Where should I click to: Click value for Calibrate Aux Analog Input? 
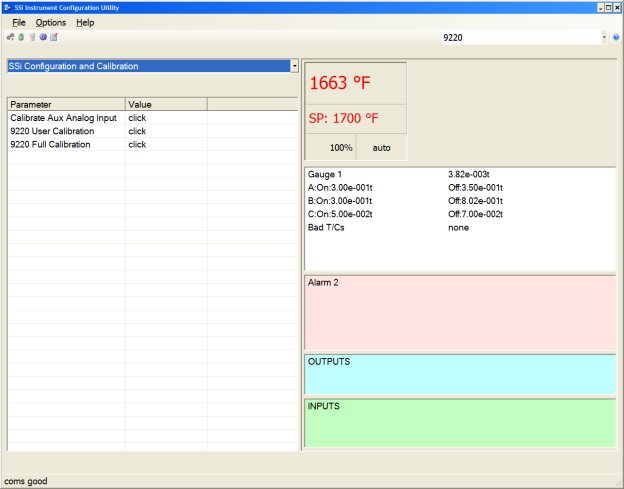coord(137,117)
